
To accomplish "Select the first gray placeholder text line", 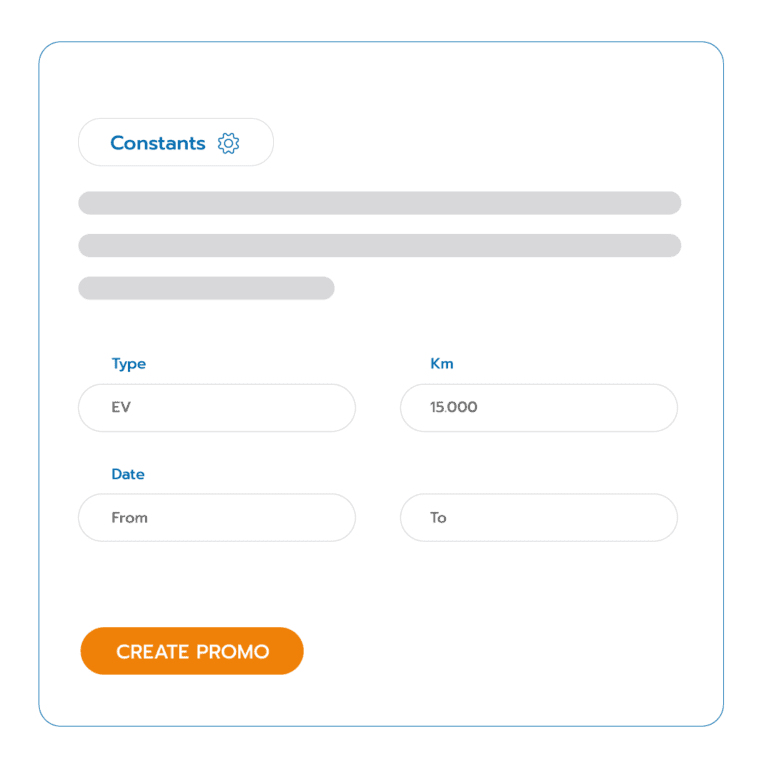I will 380,203.
